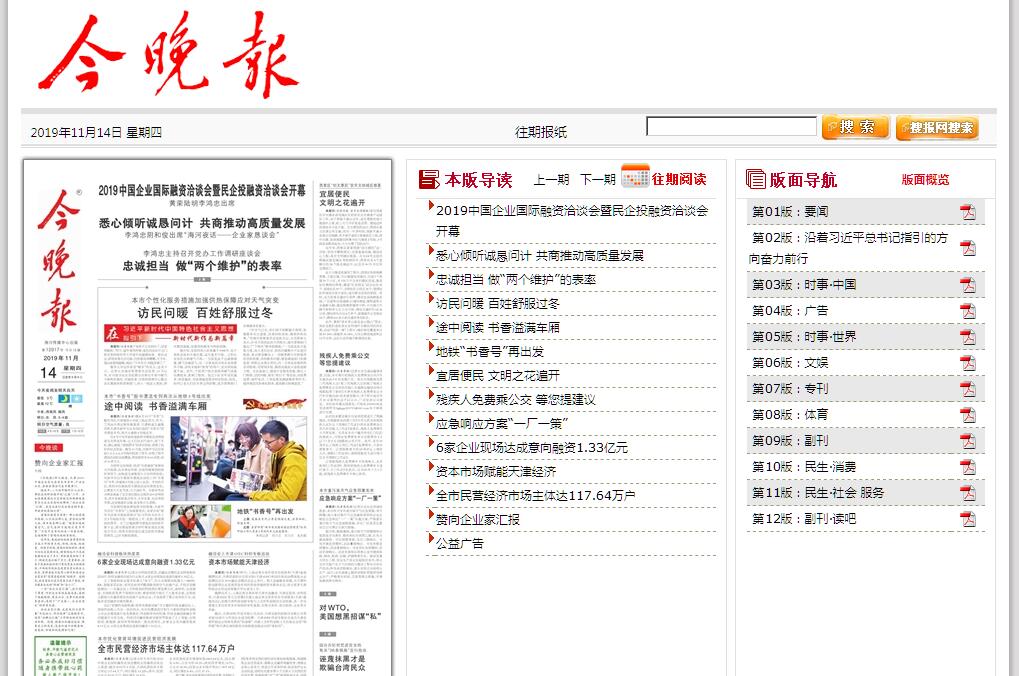Open the 版面概览 overview link
The height and width of the screenshot is (676, 1019).
pyautogui.click(x=925, y=180)
